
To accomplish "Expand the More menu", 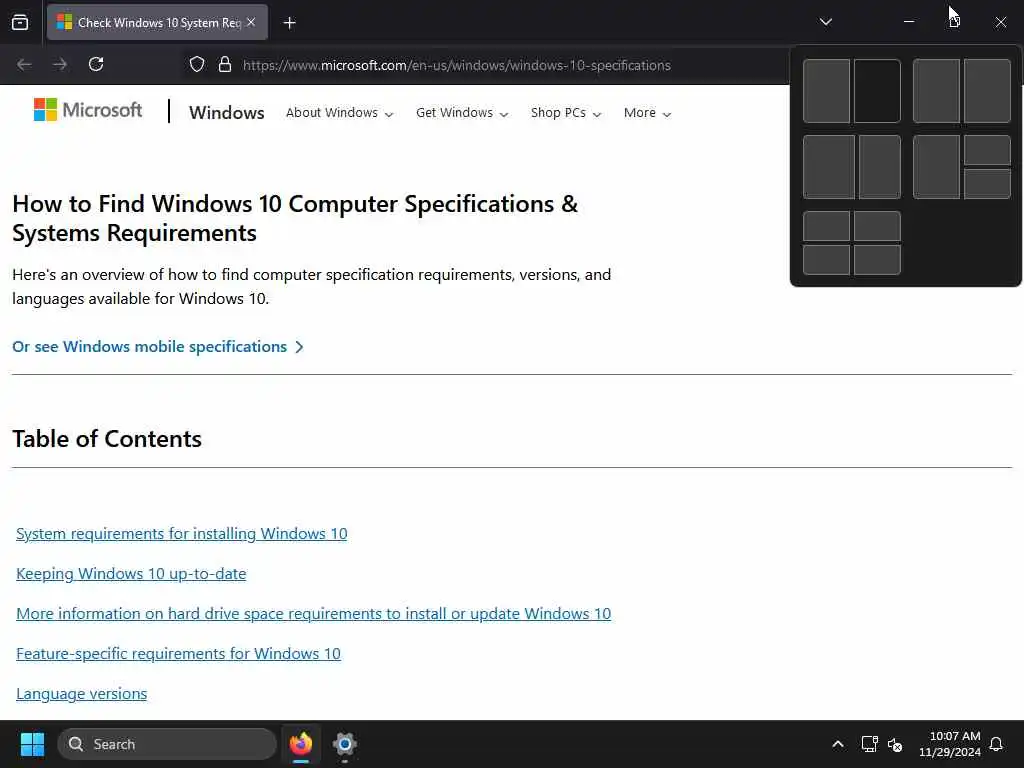I will 647,113.
